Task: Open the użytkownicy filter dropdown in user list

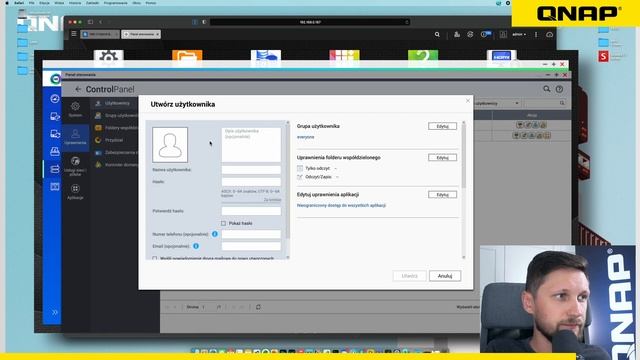Action: pos(497,103)
